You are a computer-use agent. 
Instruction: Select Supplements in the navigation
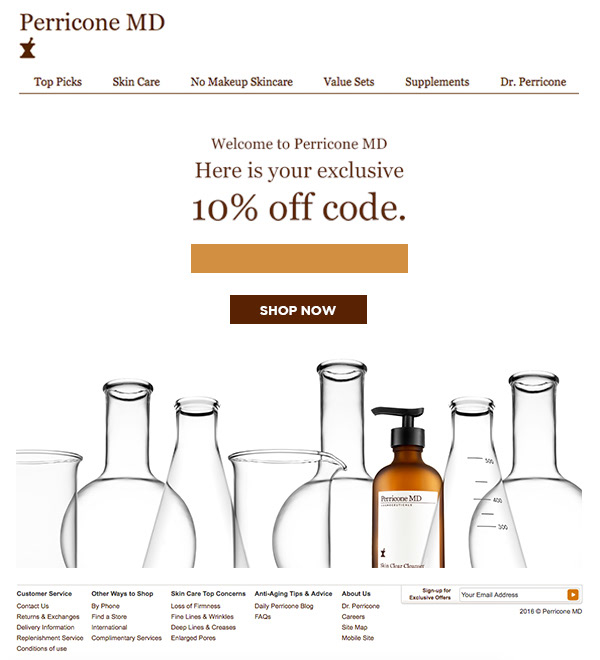[x=437, y=82]
